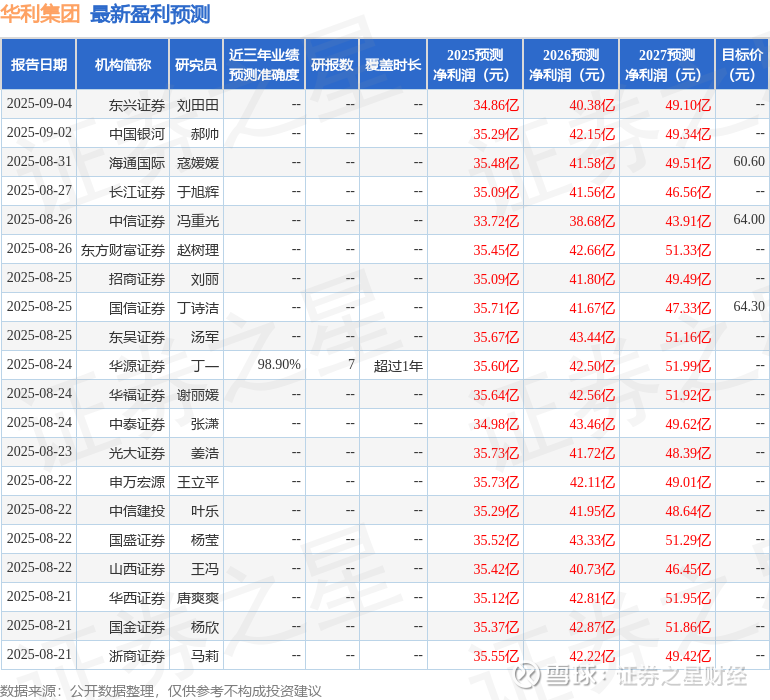Select the 2025预测净利润 column header
The image size is (770, 700).
point(475,65)
